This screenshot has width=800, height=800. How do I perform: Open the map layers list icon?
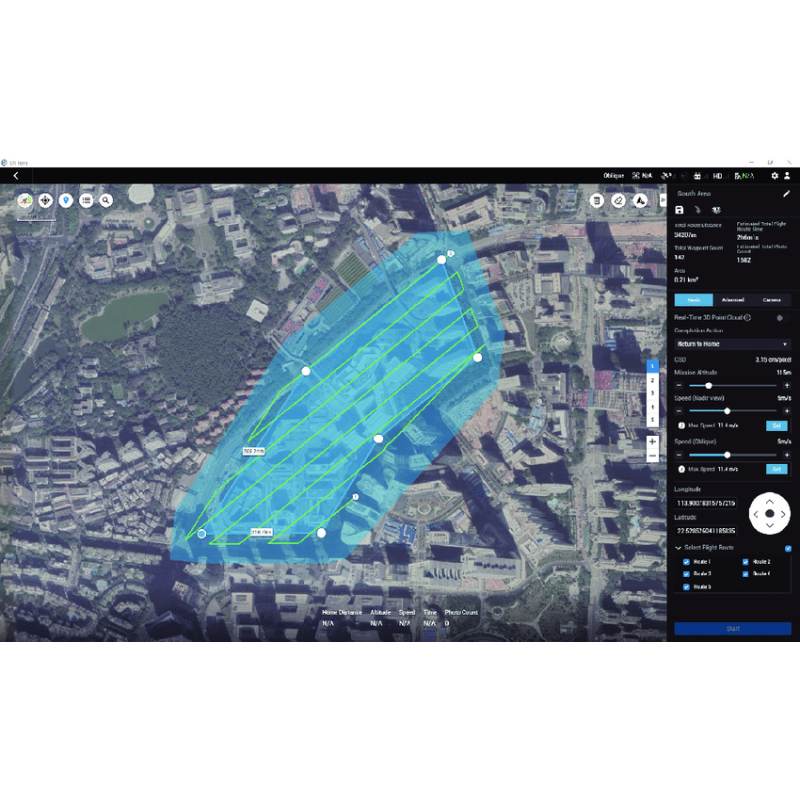click(87, 200)
